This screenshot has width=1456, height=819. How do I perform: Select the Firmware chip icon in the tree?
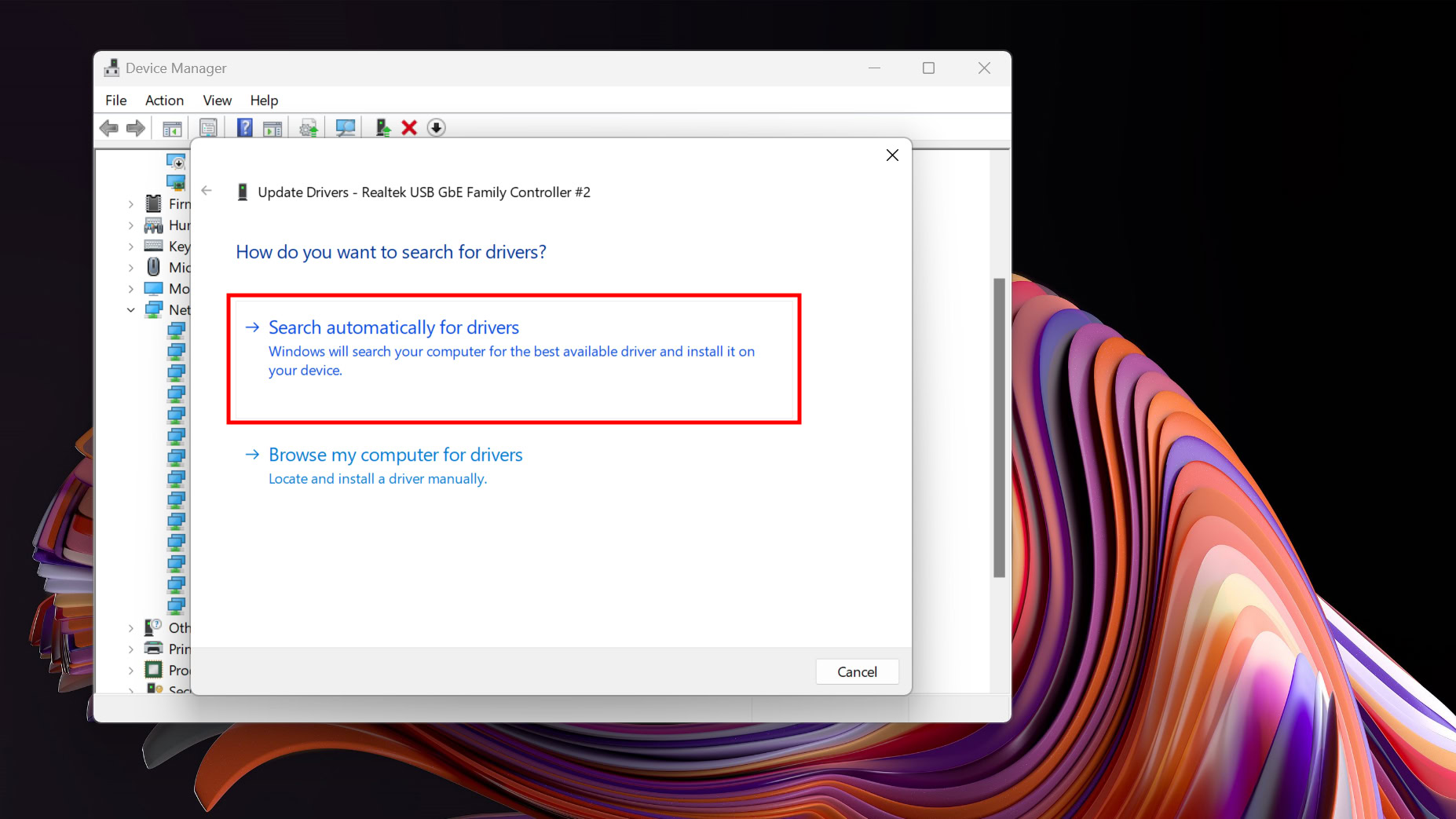pyautogui.click(x=154, y=204)
